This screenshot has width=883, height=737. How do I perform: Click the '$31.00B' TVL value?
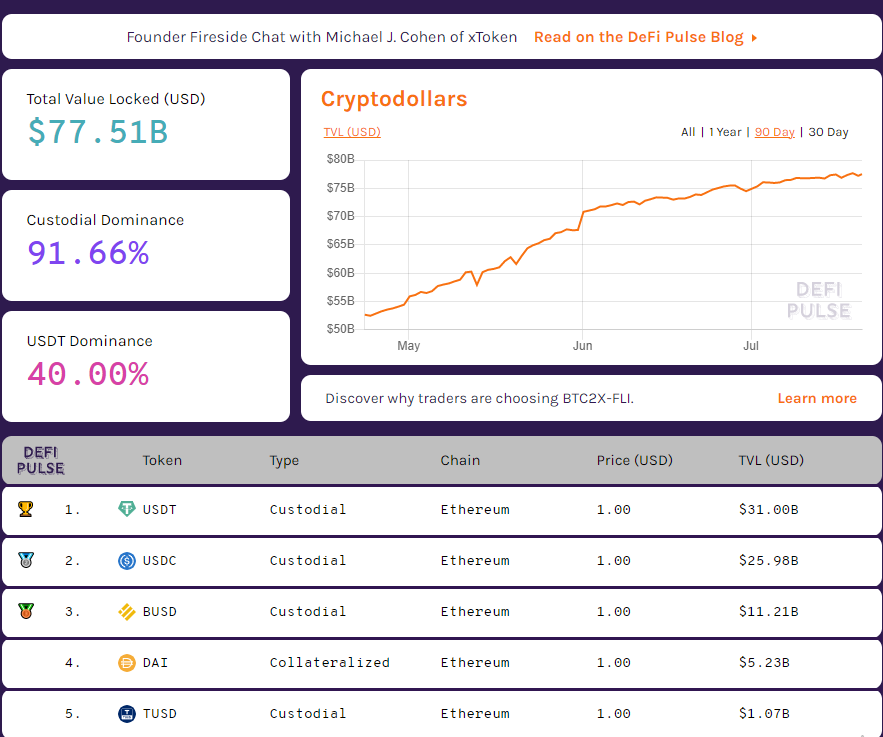click(x=769, y=510)
